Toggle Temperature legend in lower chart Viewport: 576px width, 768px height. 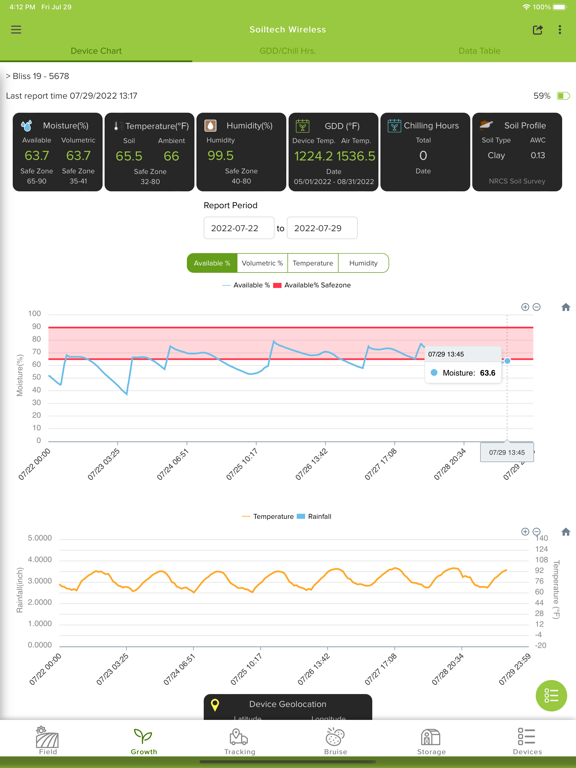(268, 516)
